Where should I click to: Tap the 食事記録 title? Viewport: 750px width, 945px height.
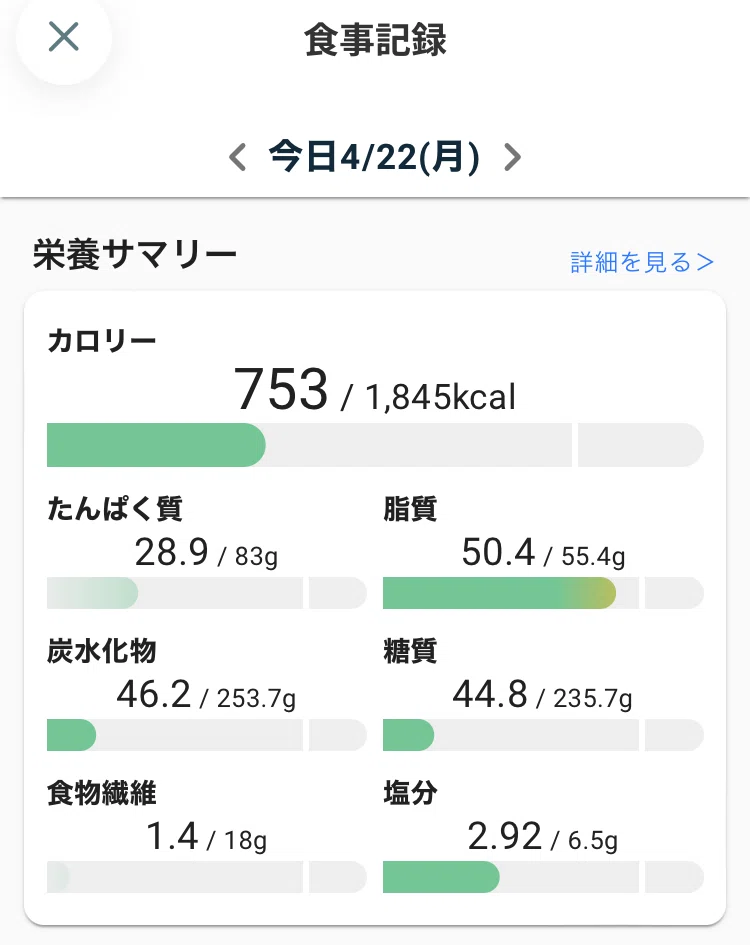coord(375,40)
